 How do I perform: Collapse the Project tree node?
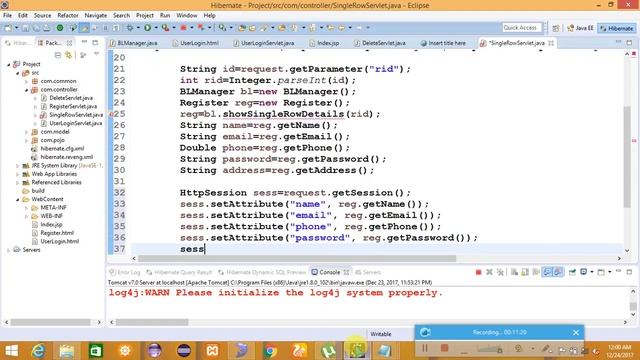pos(9,64)
